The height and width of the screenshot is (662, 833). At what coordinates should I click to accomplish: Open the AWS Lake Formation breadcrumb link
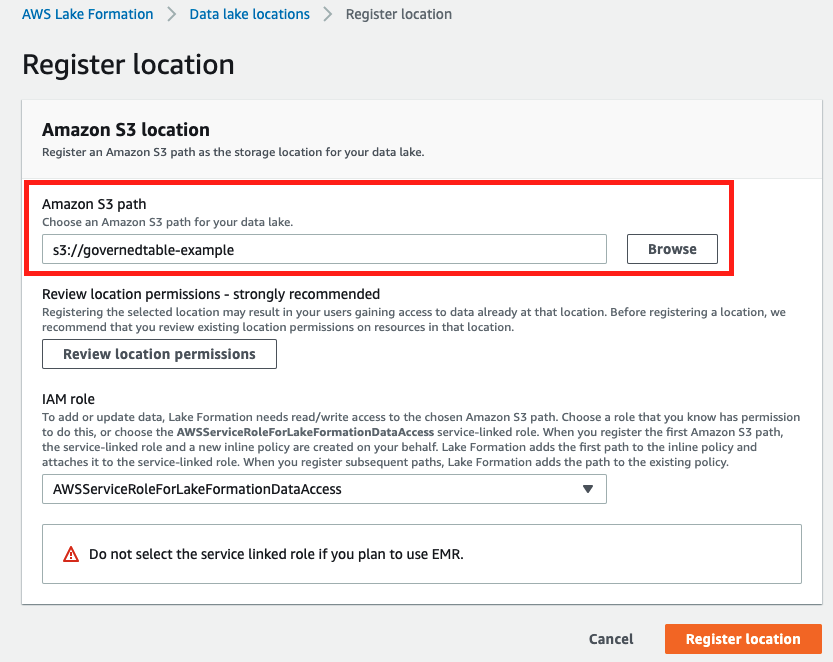(88, 14)
